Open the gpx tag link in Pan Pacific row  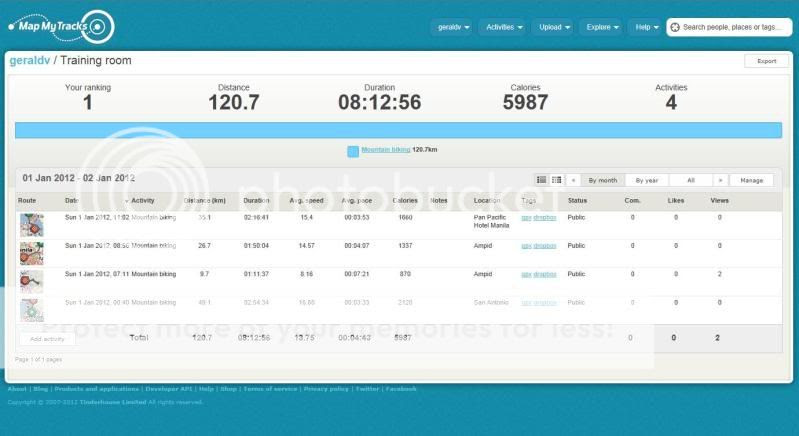click(526, 217)
